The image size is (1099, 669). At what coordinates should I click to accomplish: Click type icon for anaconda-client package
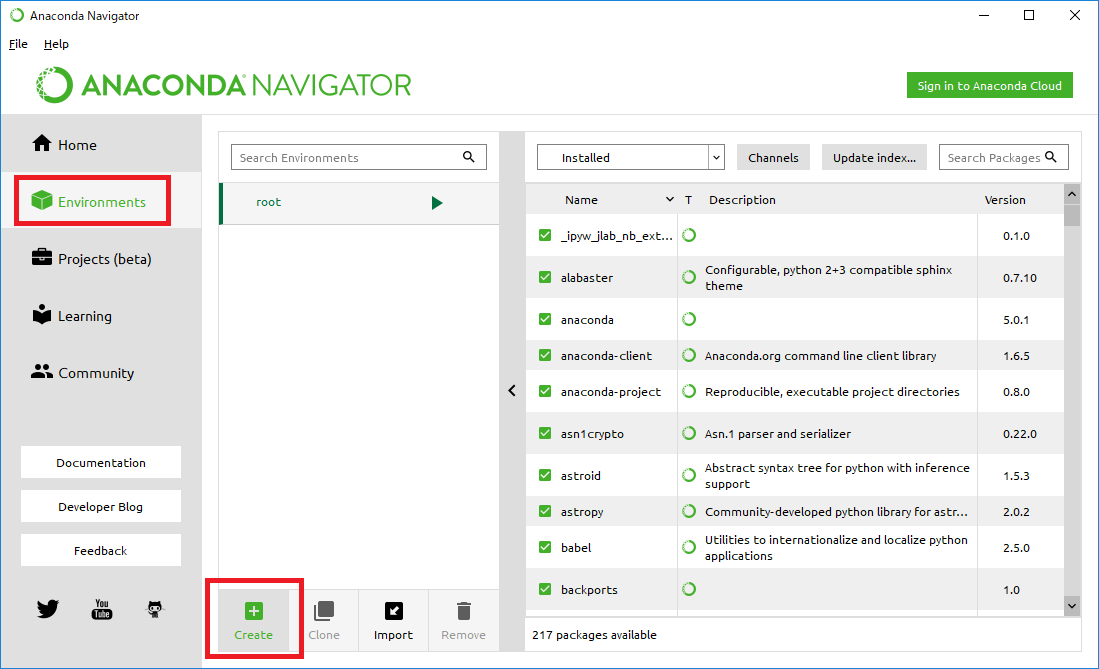pos(689,356)
